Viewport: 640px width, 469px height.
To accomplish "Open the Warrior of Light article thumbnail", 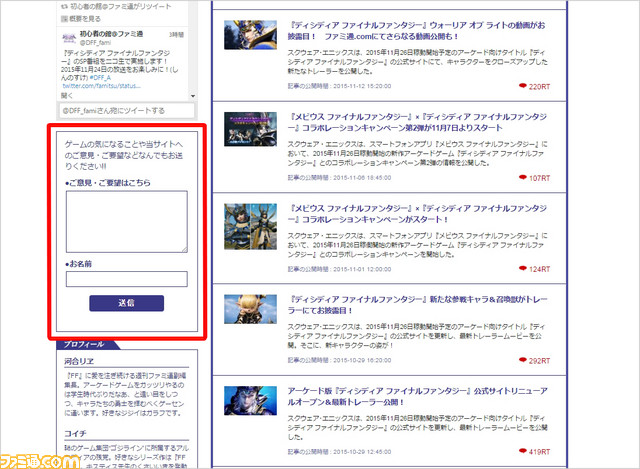I will (250, 35).
